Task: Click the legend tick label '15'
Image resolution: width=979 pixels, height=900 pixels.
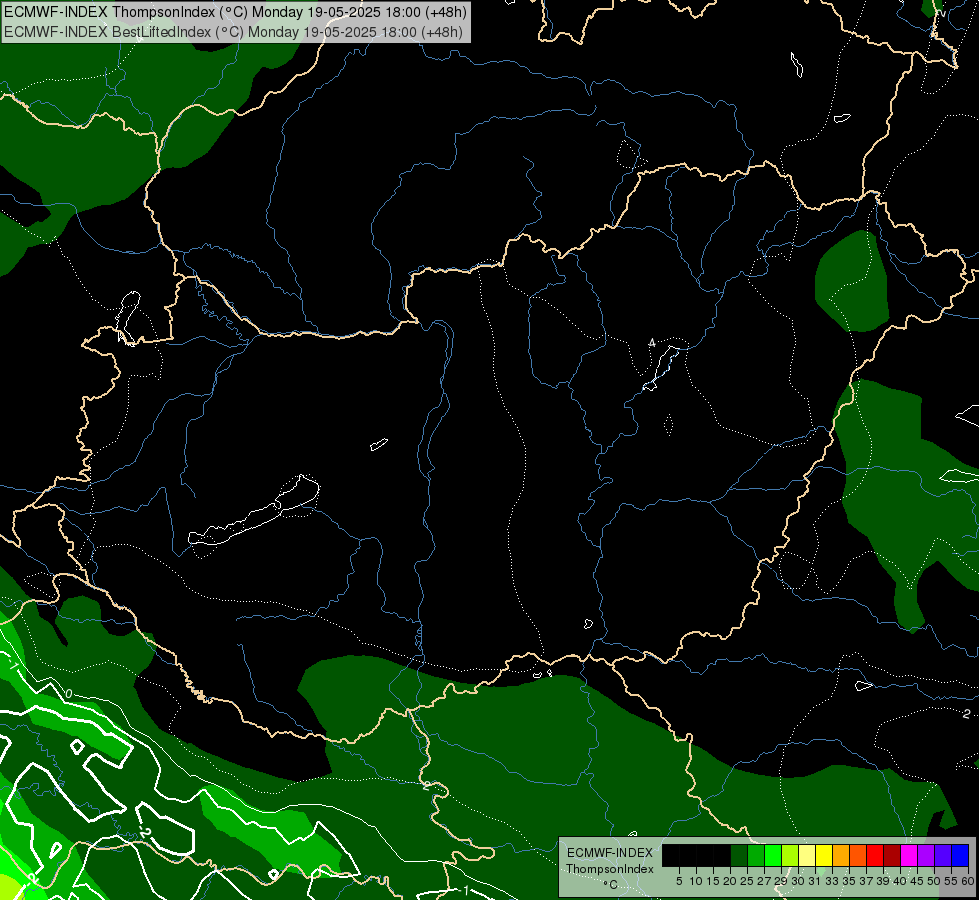Action: click(x=713, y=881)
